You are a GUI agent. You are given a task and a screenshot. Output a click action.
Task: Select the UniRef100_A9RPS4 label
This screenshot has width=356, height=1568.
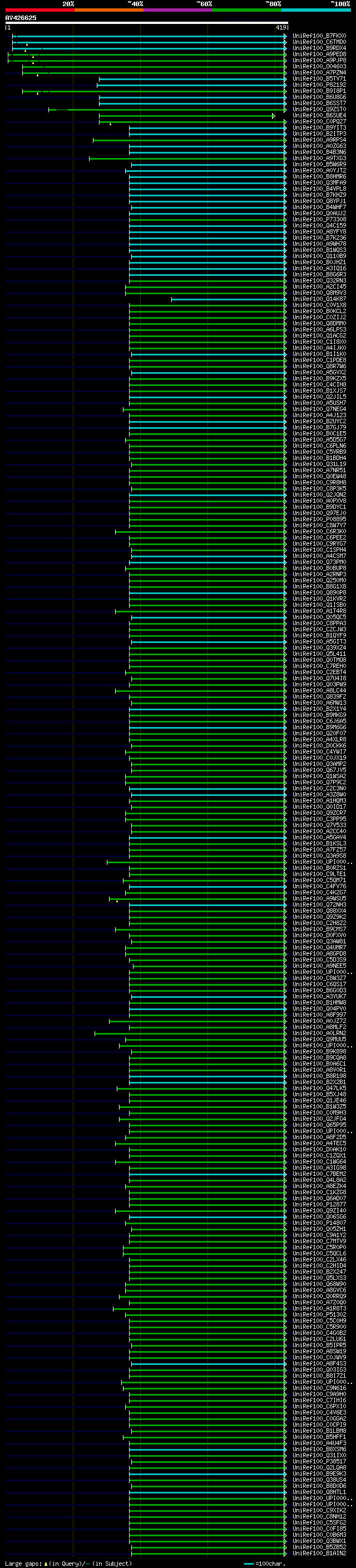pyautogui.click(x=319, y=140)
